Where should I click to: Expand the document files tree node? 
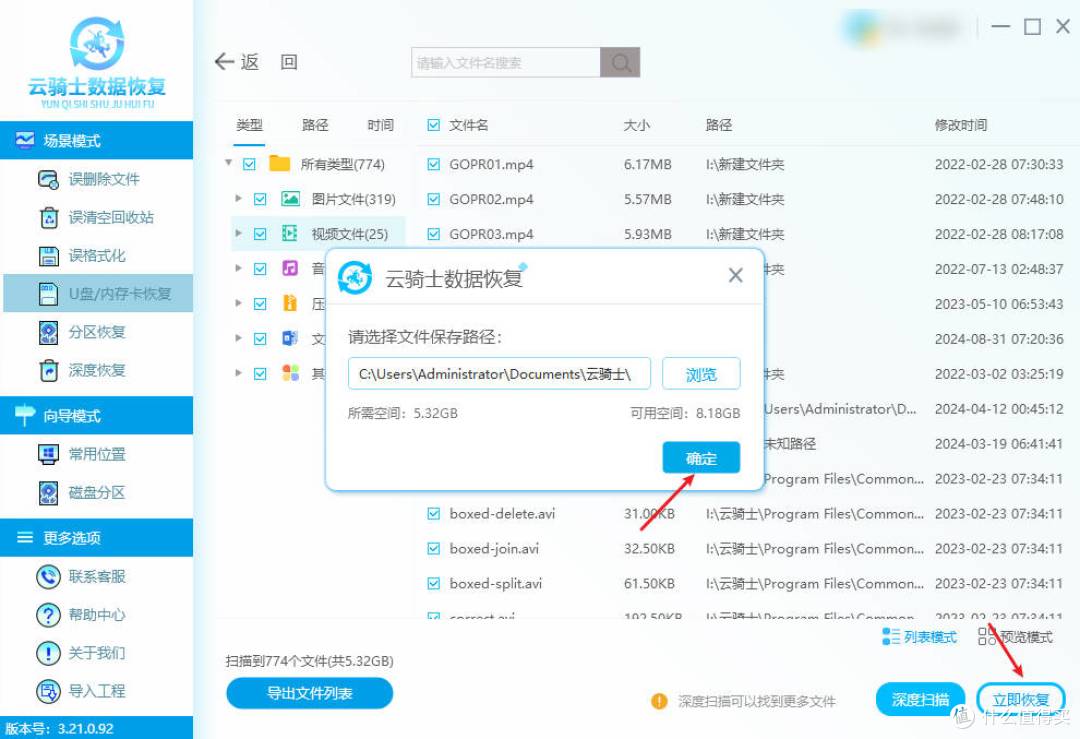(x=238, y=338)
